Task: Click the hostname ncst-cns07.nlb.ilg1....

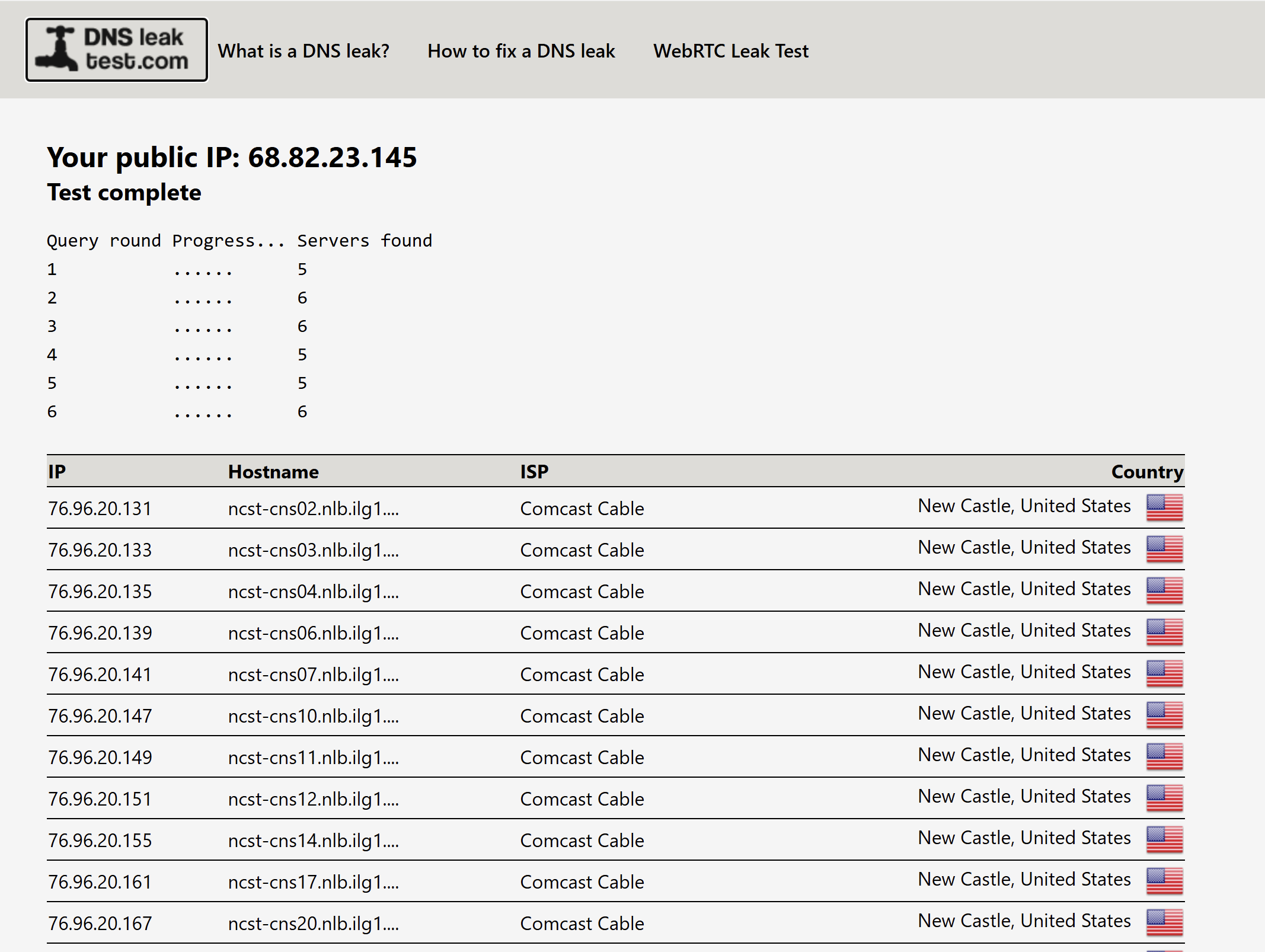Action: tap(313, 675)
